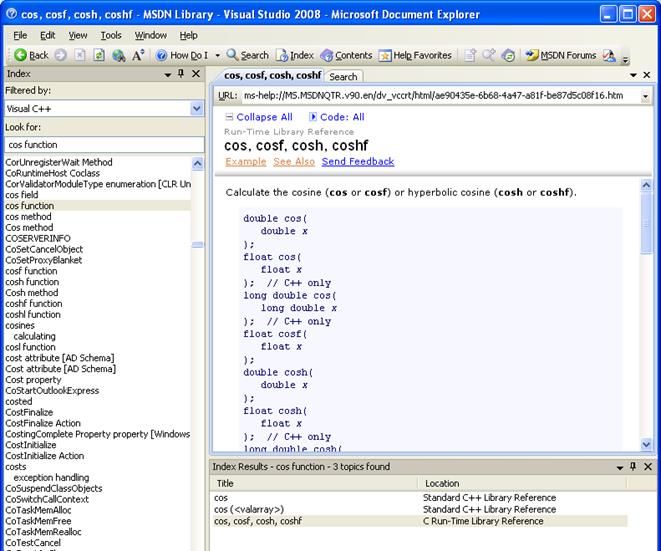The image size is (661, 551).
Task: Click the document pane scroll down arrow
Action: point(646,444)
